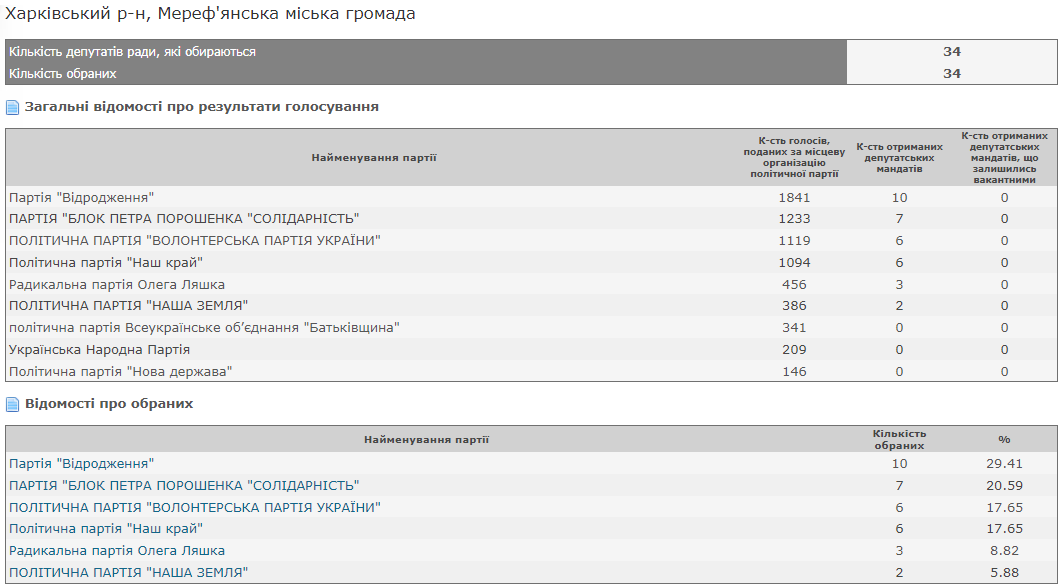Open "ВОЛОНТЕРСЬКА ПАРТІЯ УКРАЇНИ" link in elected table
Viewport: 1060px width, 584px height.
coord(195,507)
